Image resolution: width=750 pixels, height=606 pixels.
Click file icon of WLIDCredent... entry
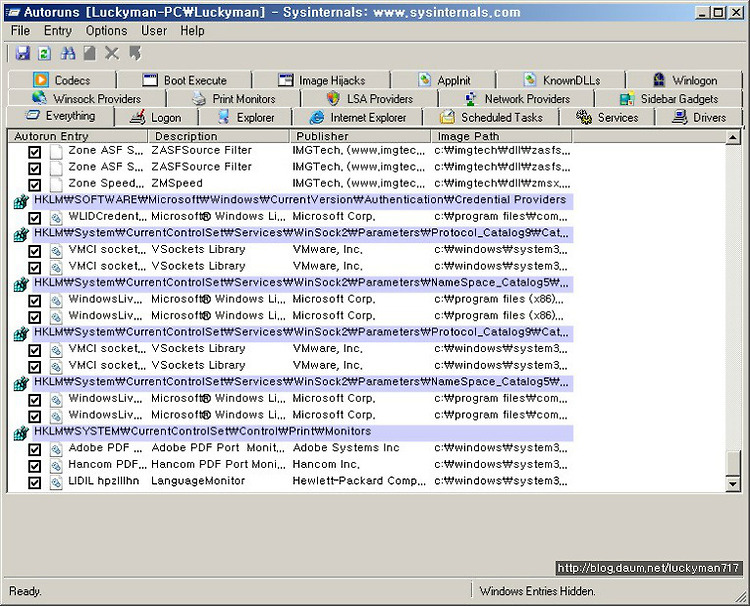pyautogui.click(x=56, y=218)
